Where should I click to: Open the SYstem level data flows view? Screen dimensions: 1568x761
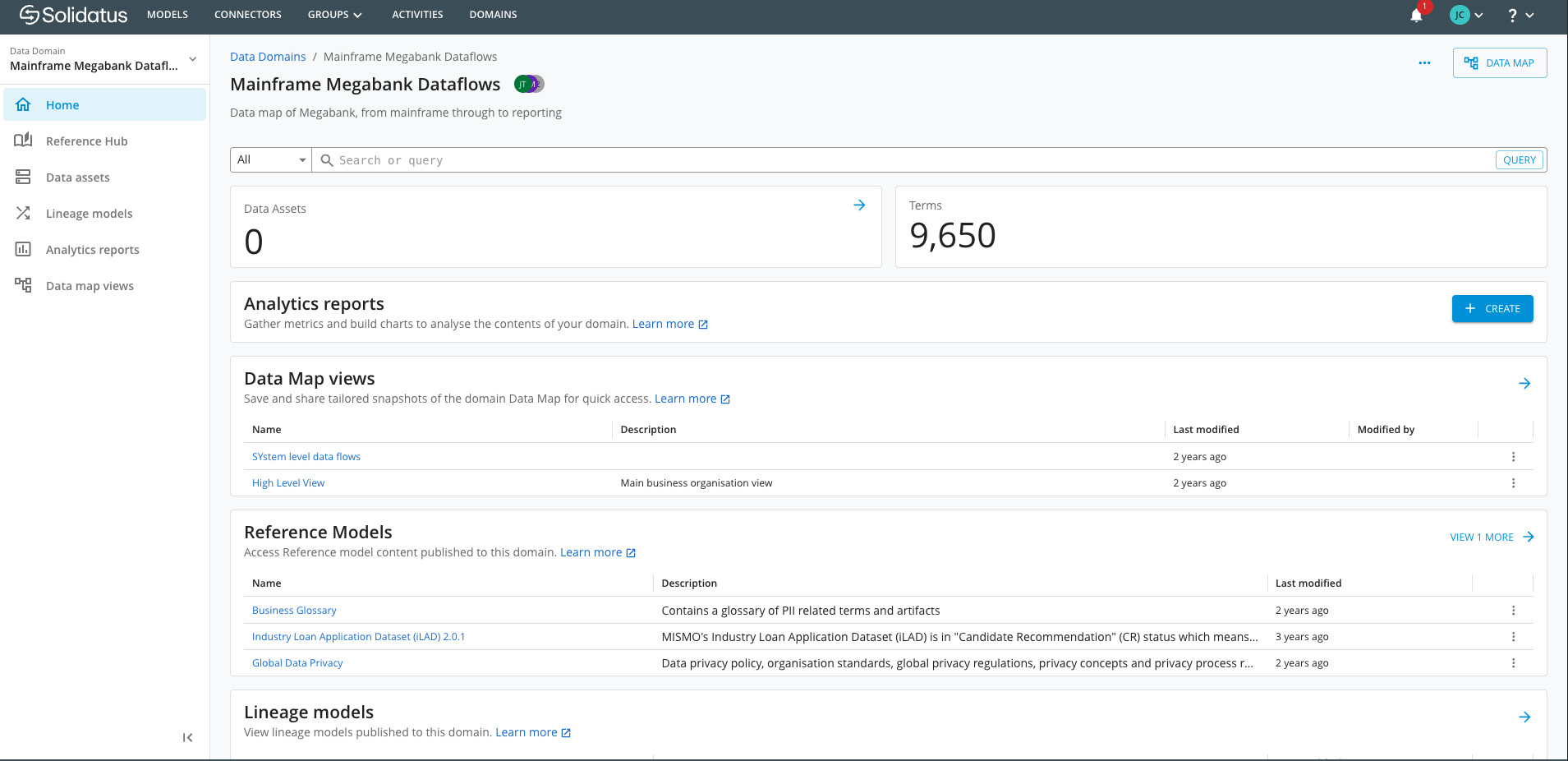point(306,457)
